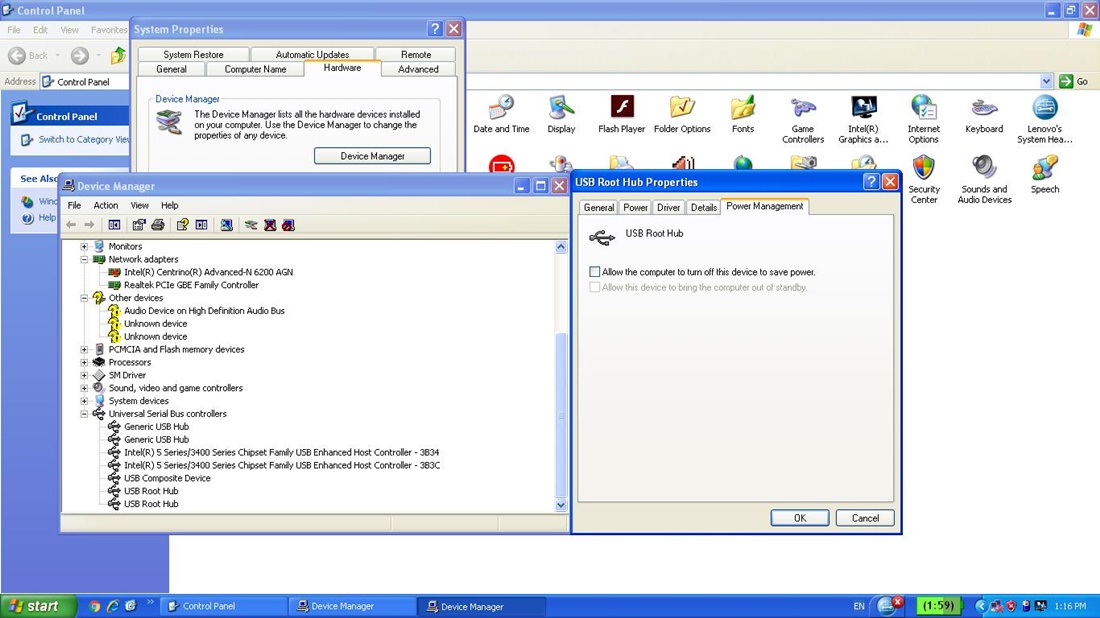Switch to the Power tab in USB Root Hub Properties

[x=635, y=208]
